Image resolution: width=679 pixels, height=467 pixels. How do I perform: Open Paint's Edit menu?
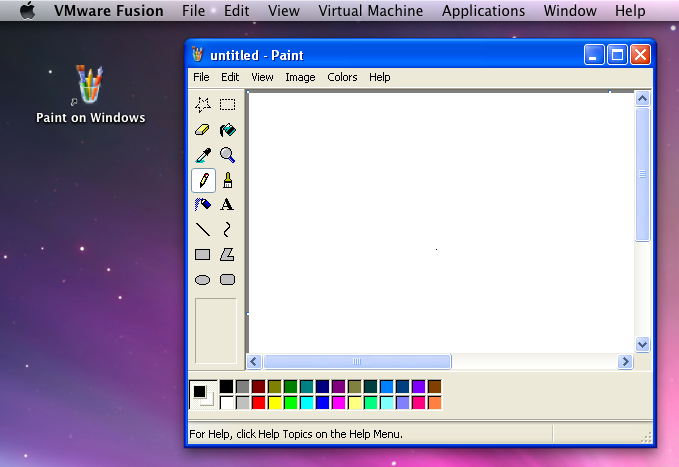tap(230, 77)
